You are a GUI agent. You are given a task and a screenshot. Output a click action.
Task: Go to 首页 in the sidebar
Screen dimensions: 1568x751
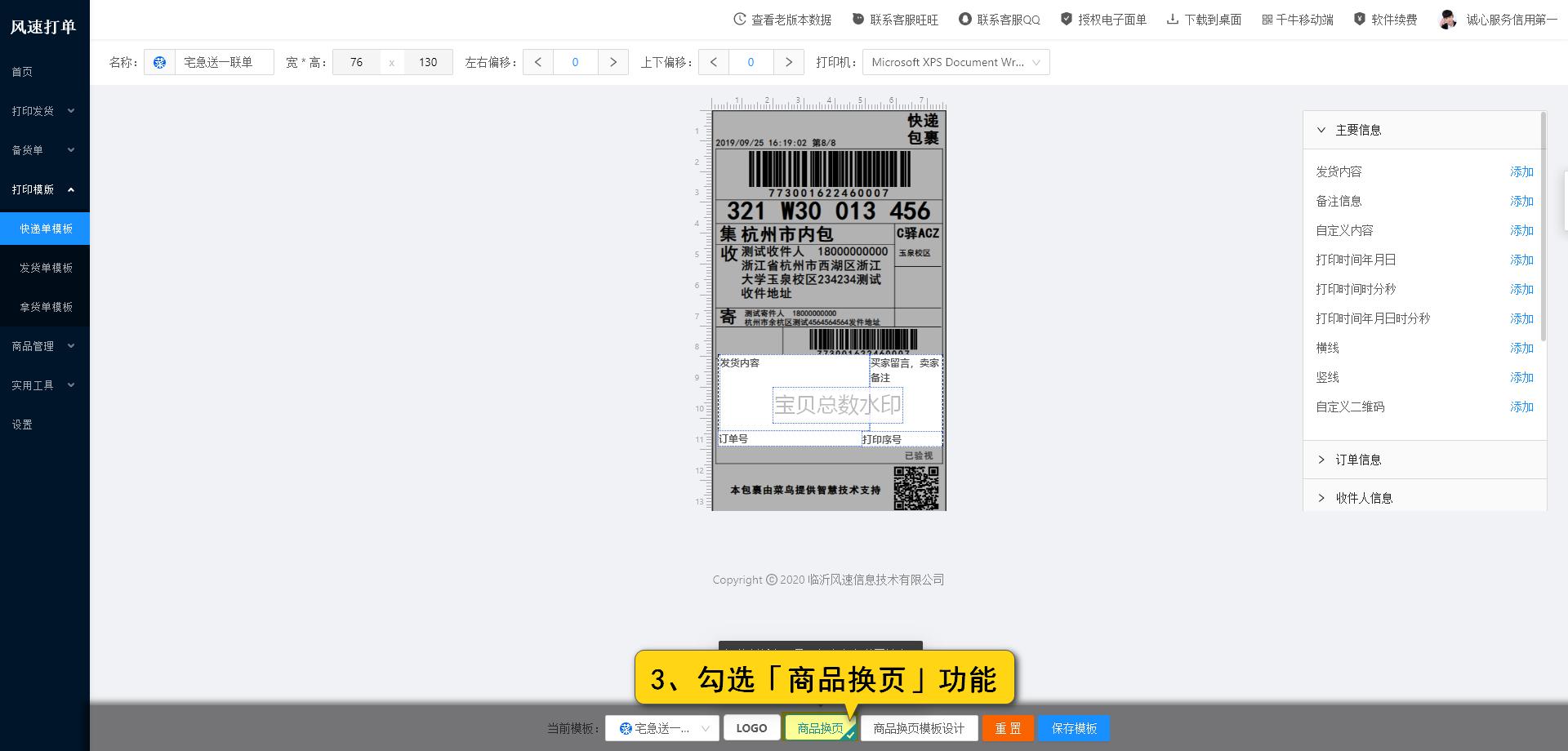44,72
